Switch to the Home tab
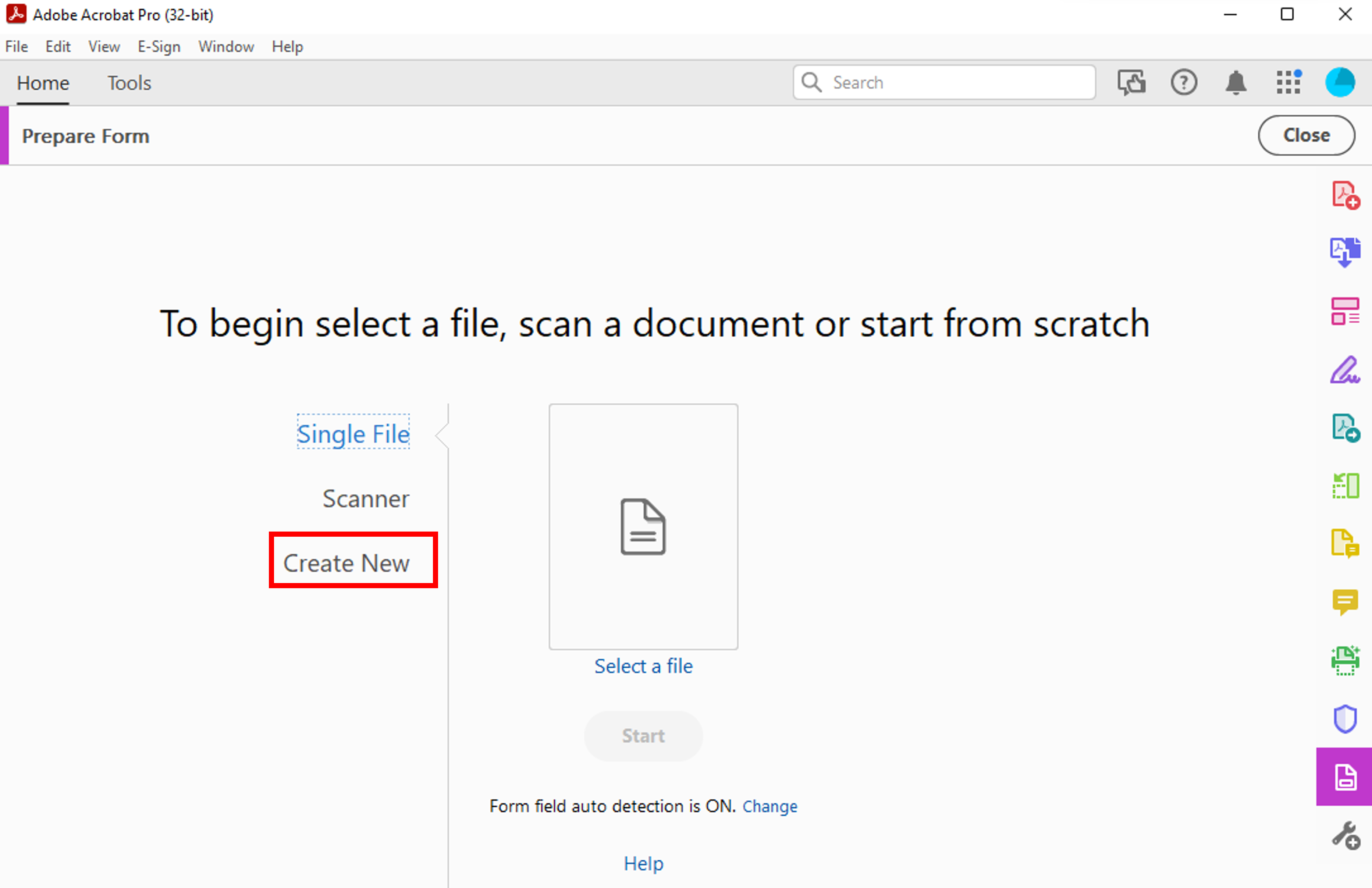Screen dimensions: 1372x888 [43, 83]
